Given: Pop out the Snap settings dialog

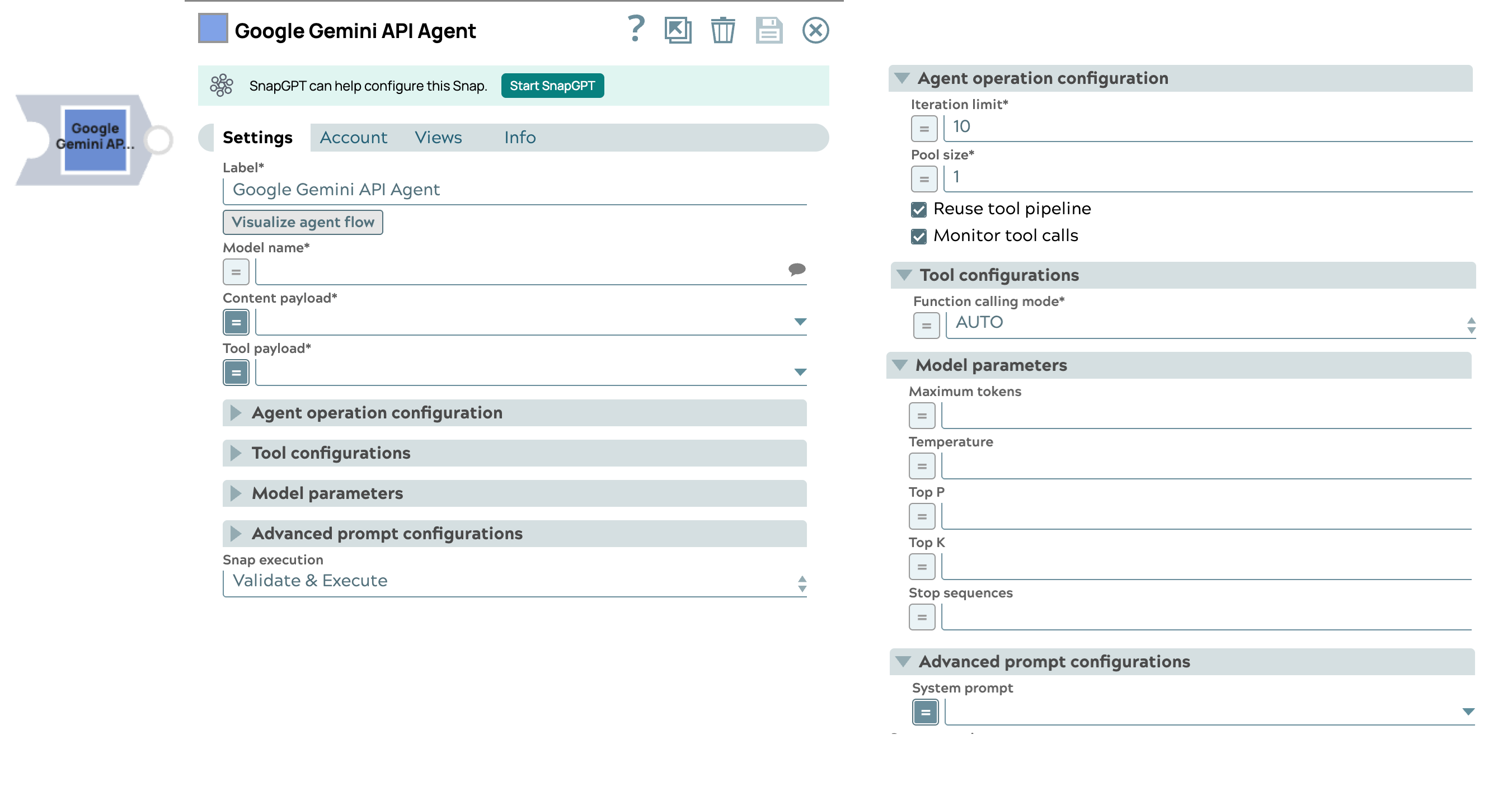Looking at the screenshot, I should pyautogui.click(x=678, y=31).
